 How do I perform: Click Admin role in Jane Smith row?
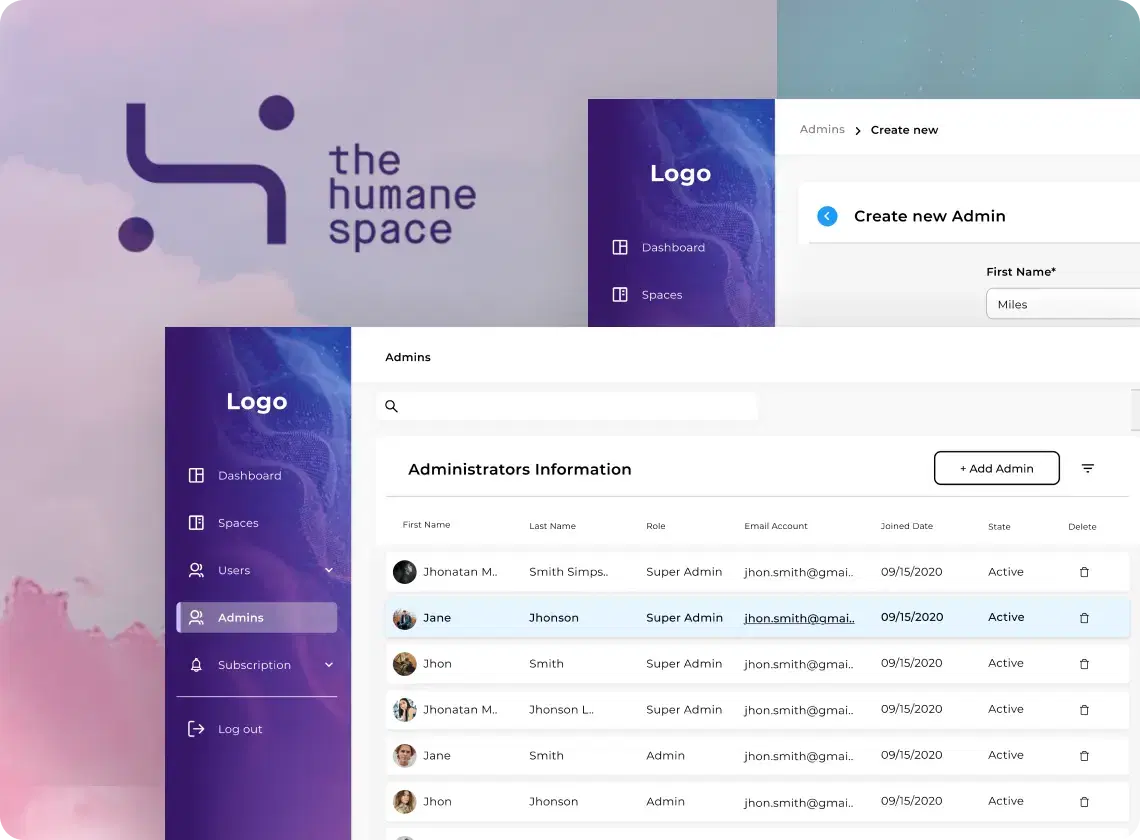tap(665, 756)
